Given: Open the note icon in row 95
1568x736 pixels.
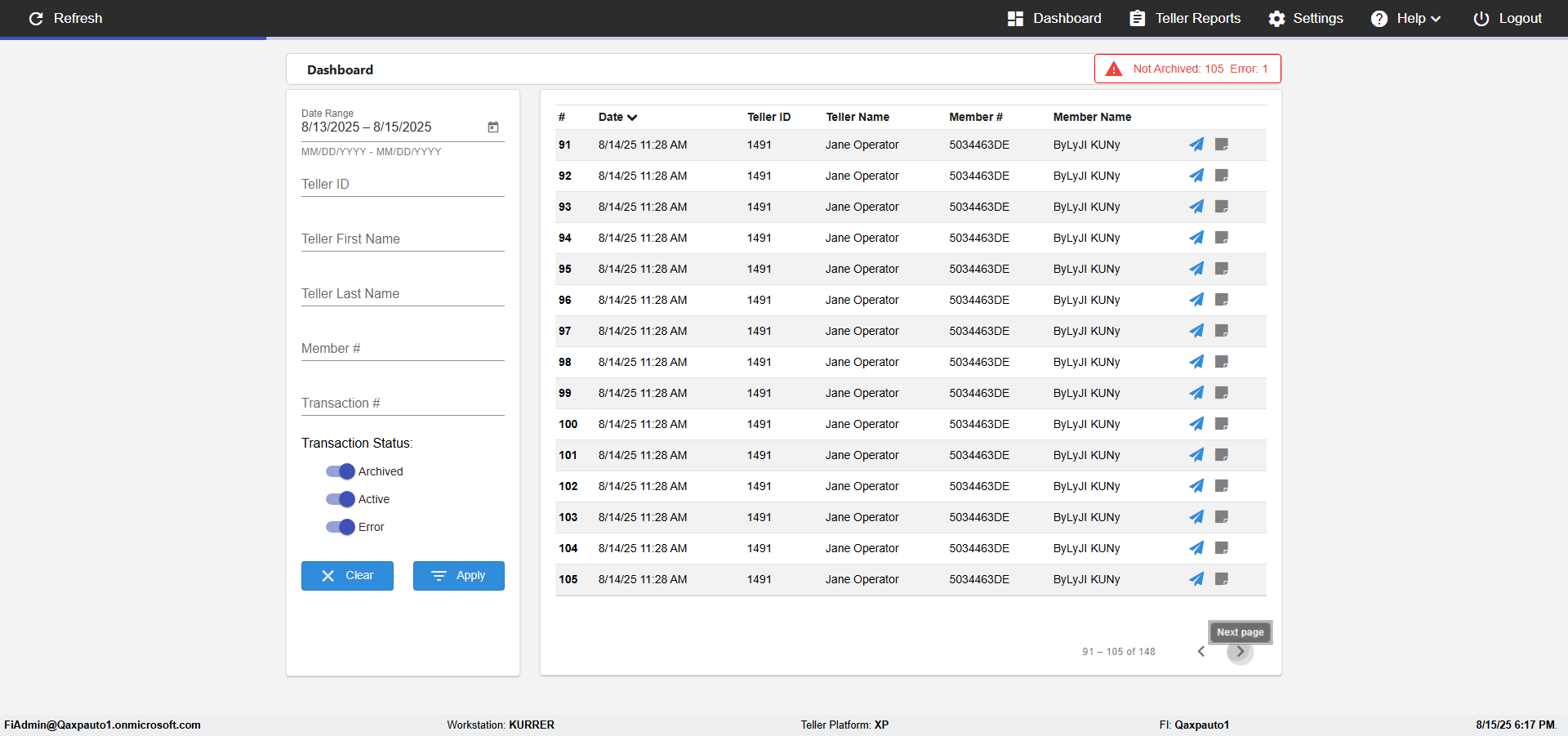Looking at the screenshot, I should tap(1222, 269).
